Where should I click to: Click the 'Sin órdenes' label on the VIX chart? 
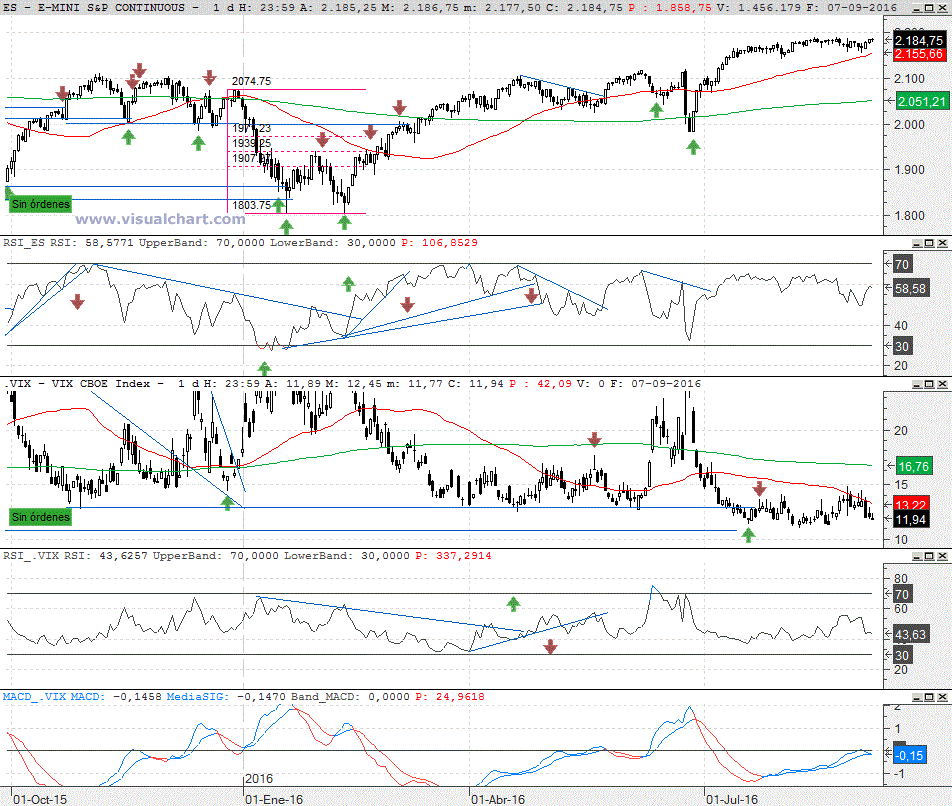pos(41,517)
